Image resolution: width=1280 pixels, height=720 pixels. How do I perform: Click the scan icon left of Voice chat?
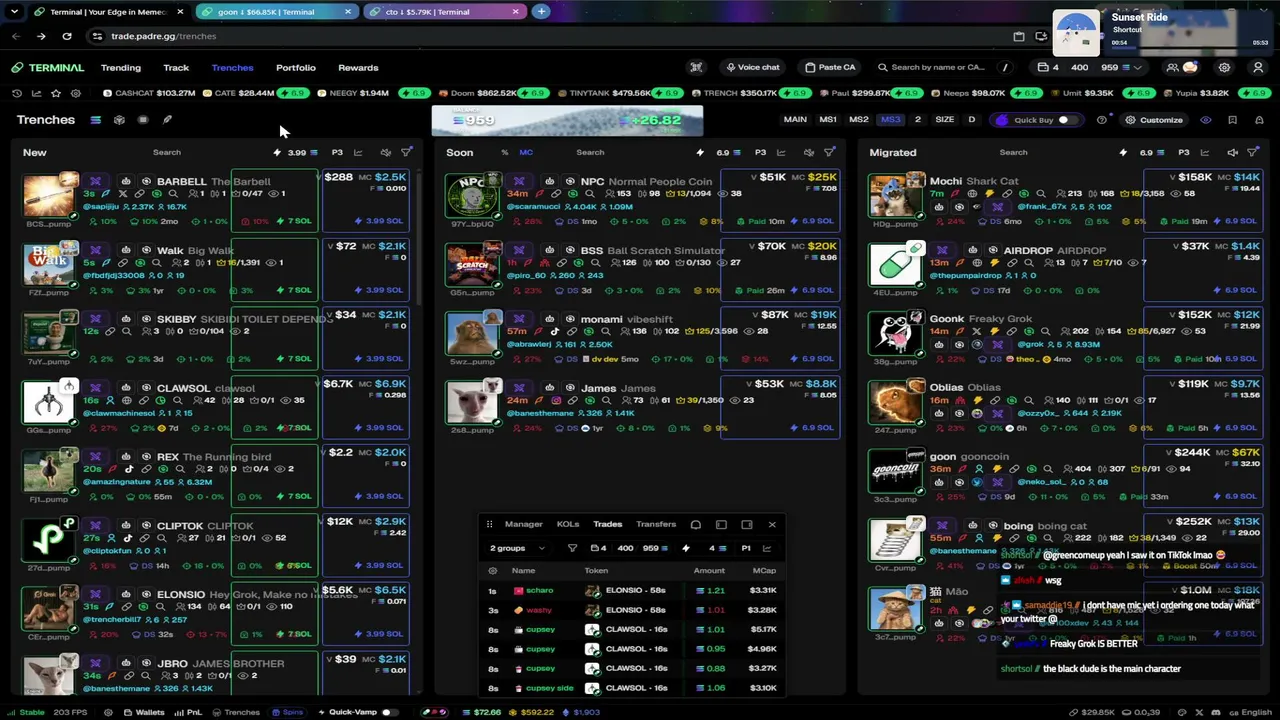pos(696,68)
